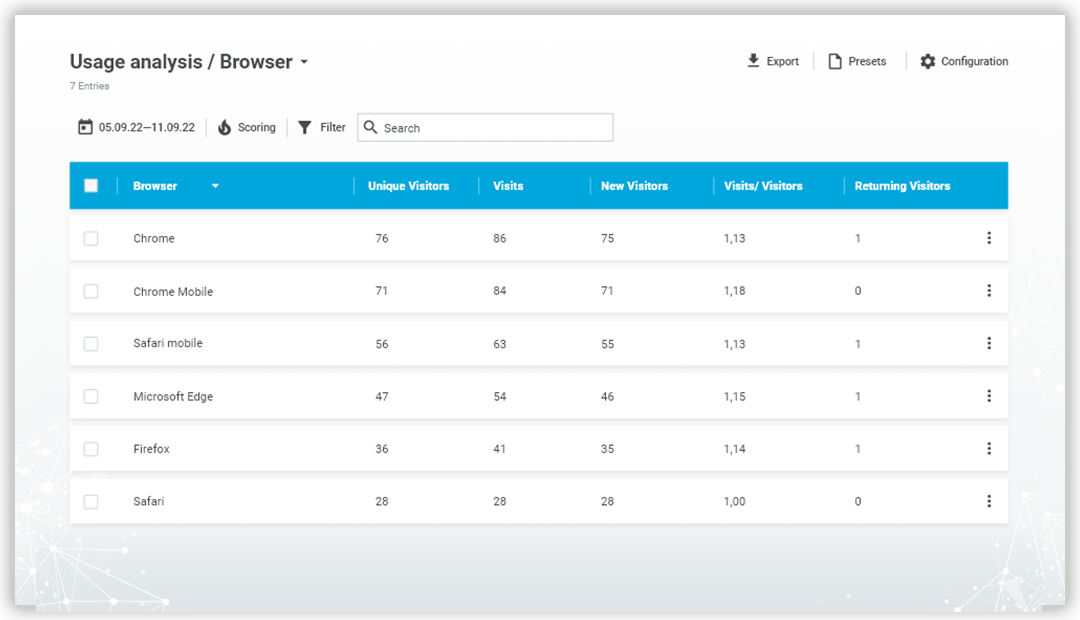Sort by the New Visitors column header
The width and height of the screenshot is (1080, 620).
(x=634, y=186)
